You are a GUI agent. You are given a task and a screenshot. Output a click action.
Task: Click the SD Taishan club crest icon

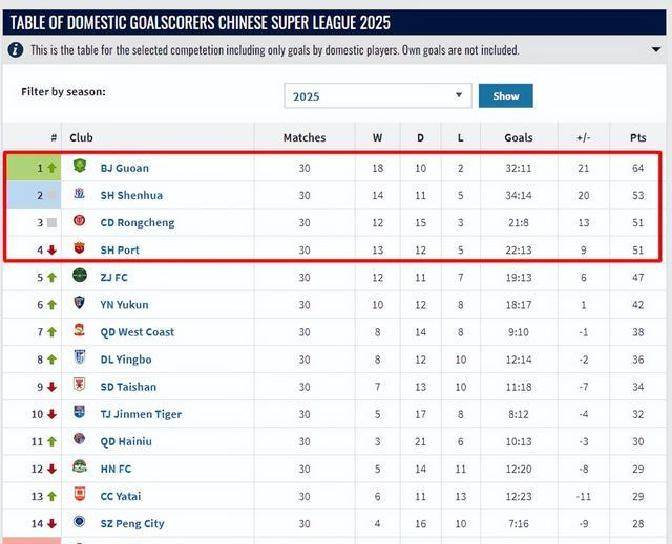tap(80, 385)
